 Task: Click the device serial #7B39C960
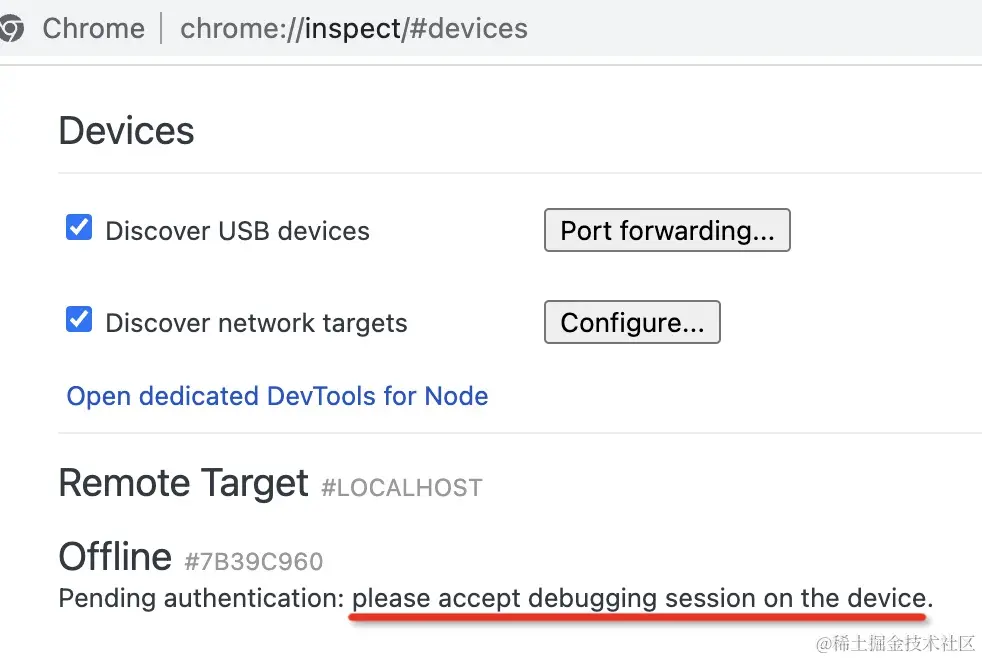click(253, 561)
